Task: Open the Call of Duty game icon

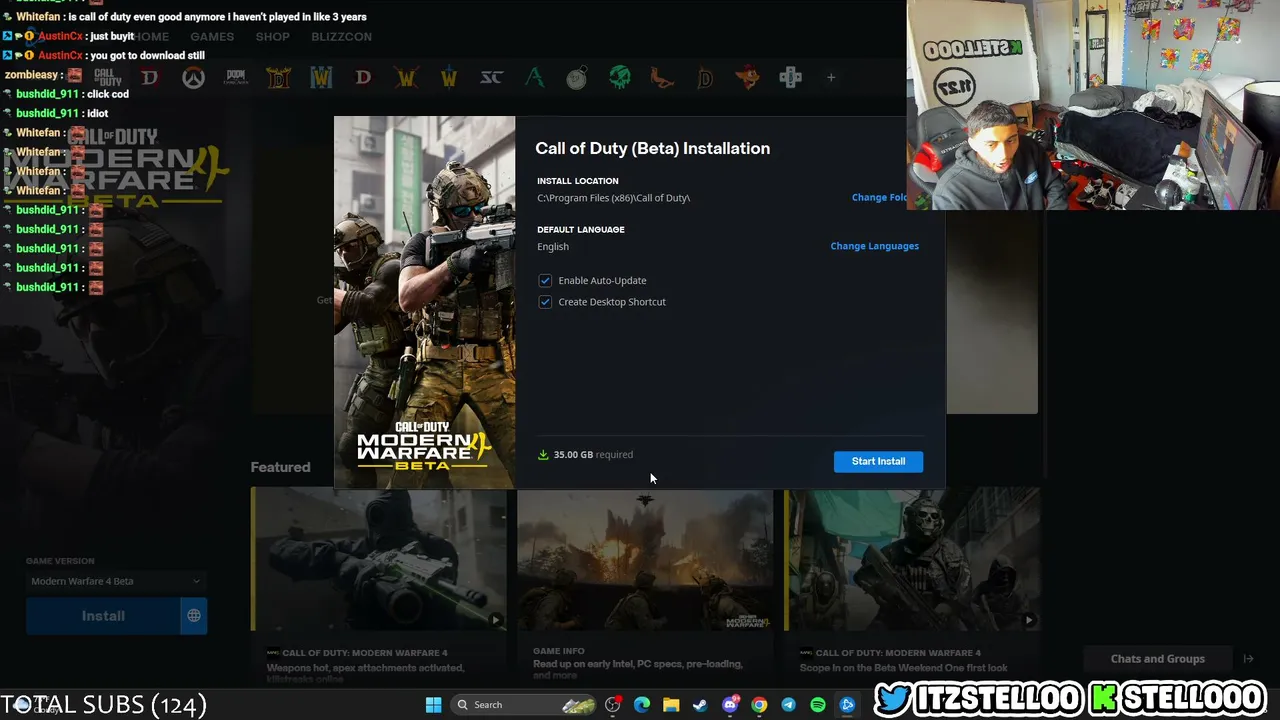Action: (107, 78)
